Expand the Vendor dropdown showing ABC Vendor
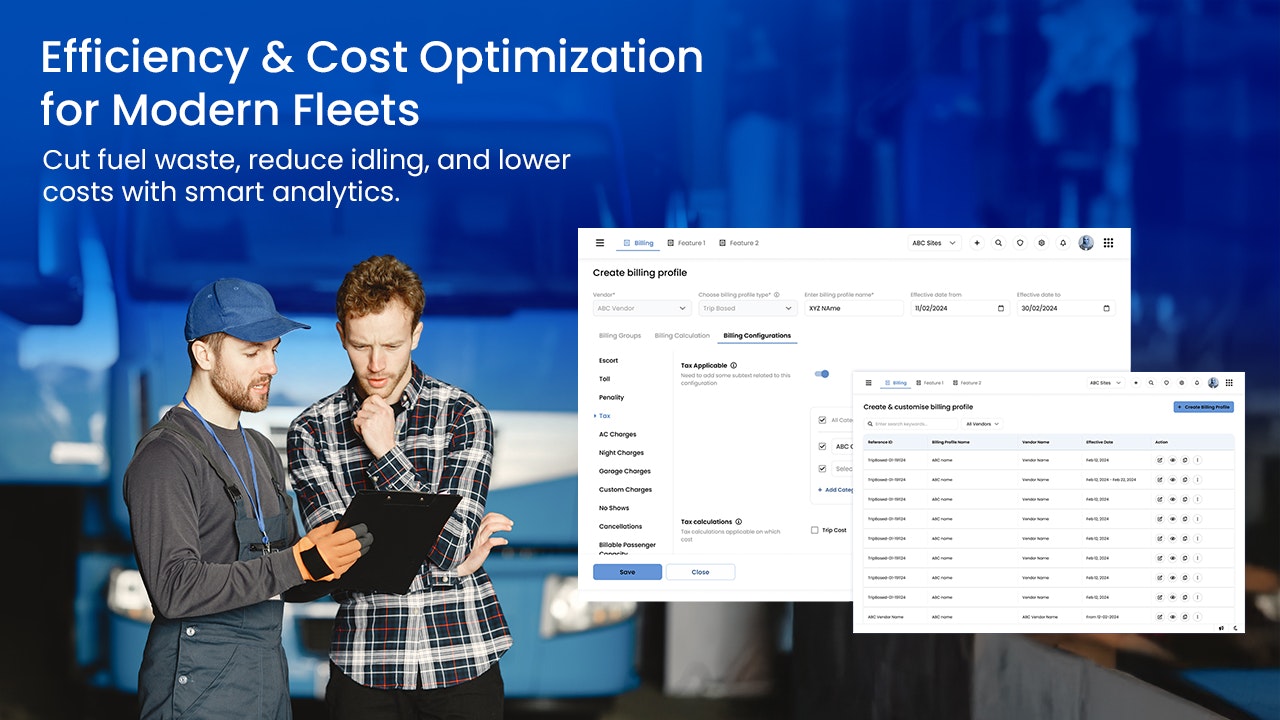This screenshot has height=720, width=1280. click(642, 308)
